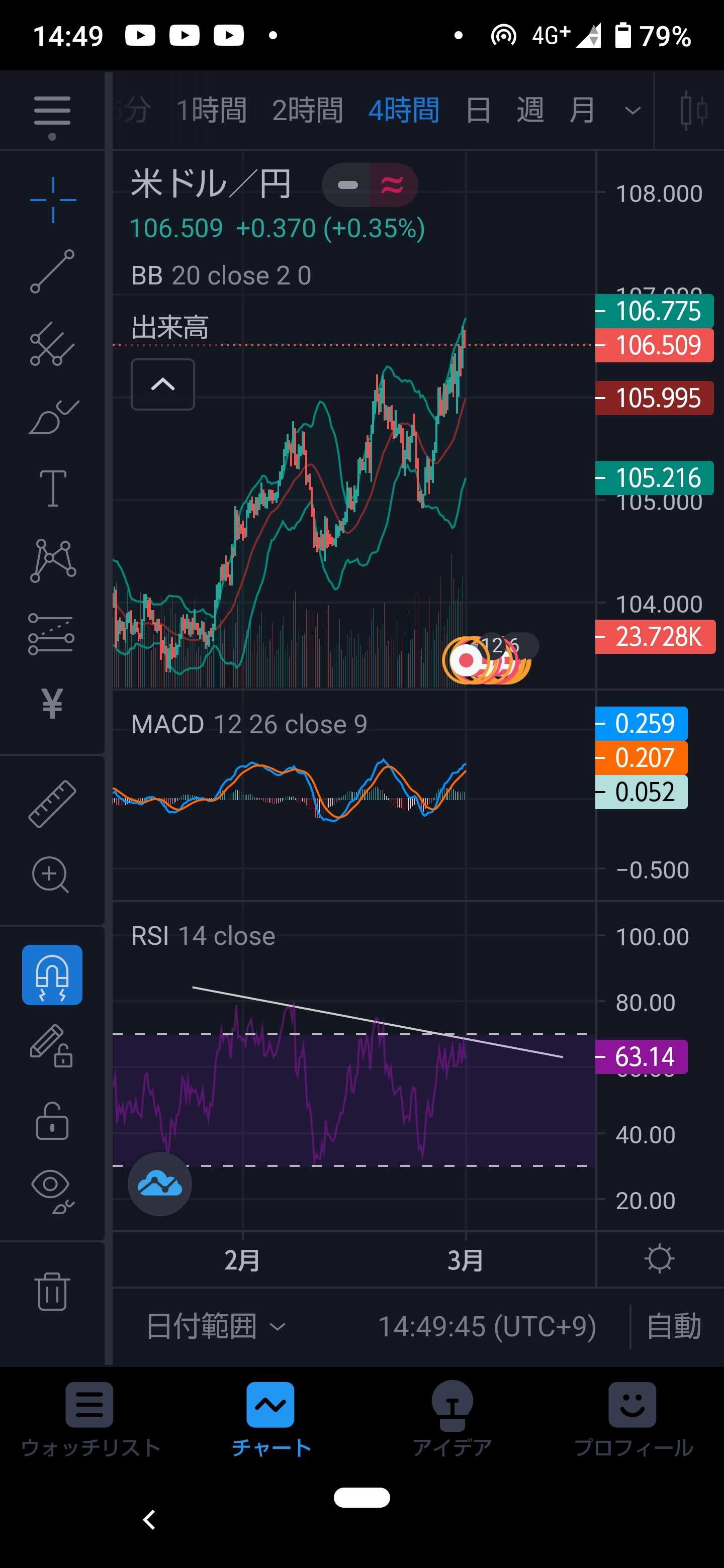724x1568 pixels.
Task: Choose the brush drawing tool
Action: point(52,418)
